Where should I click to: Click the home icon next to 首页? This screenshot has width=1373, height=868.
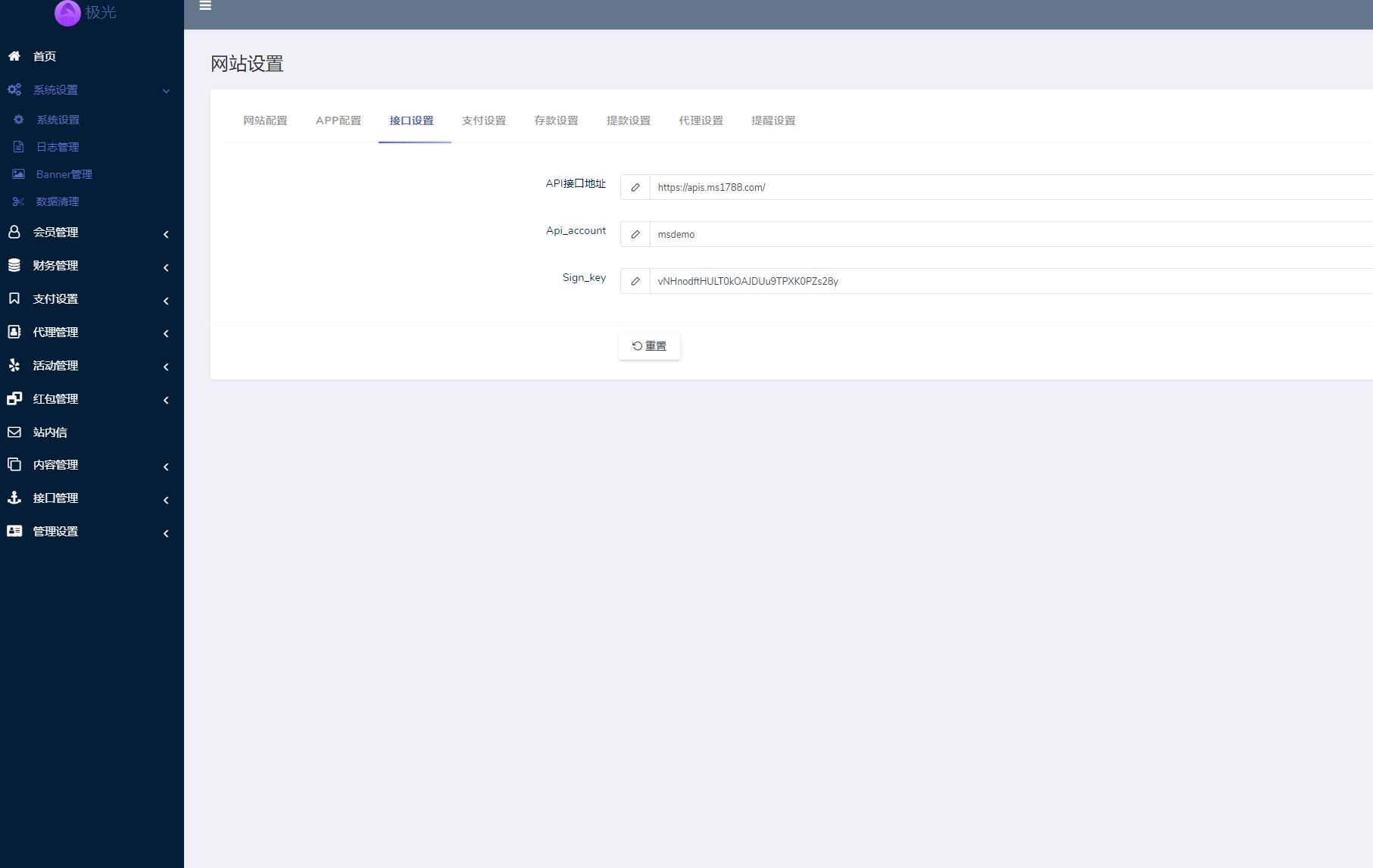click(x=14, y=56)
